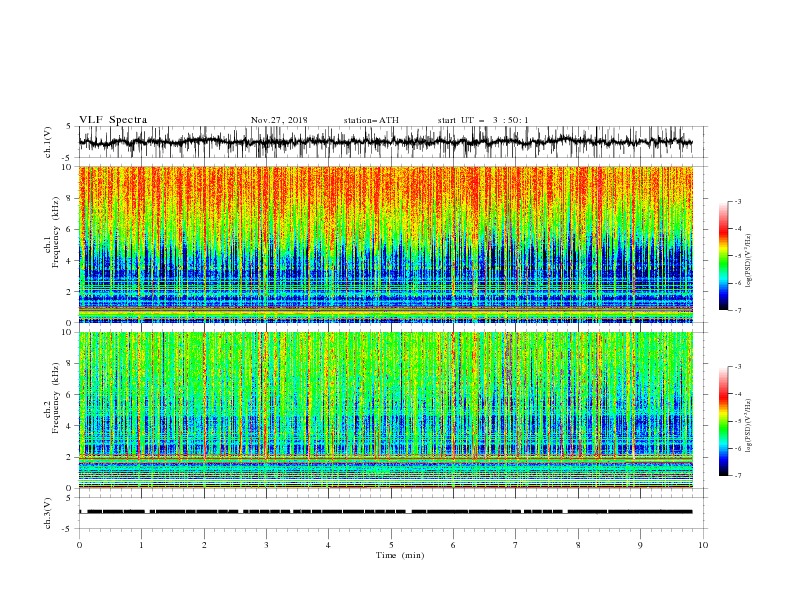792x612 pixels.
Task: Click the '-7' value on the lower colorbar
Action: (737, 476)
